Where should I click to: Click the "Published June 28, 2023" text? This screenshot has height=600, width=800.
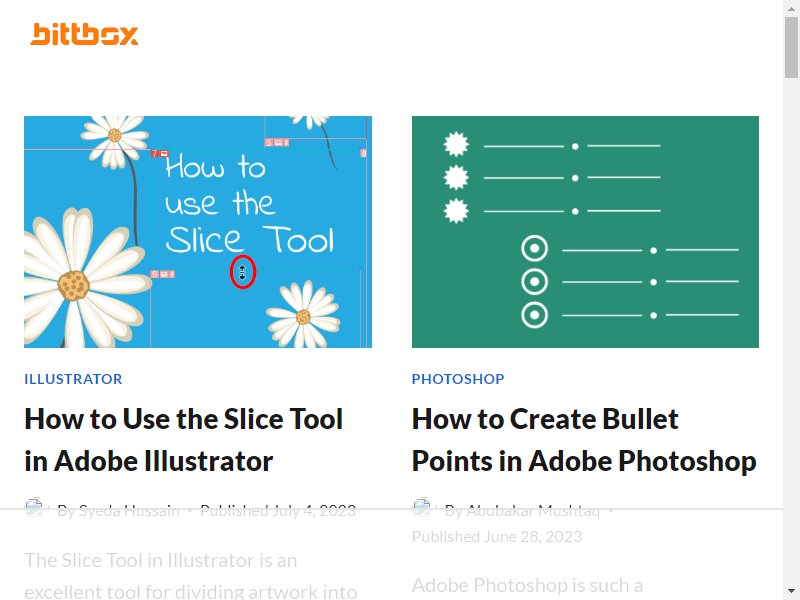(x=497, y=537)
